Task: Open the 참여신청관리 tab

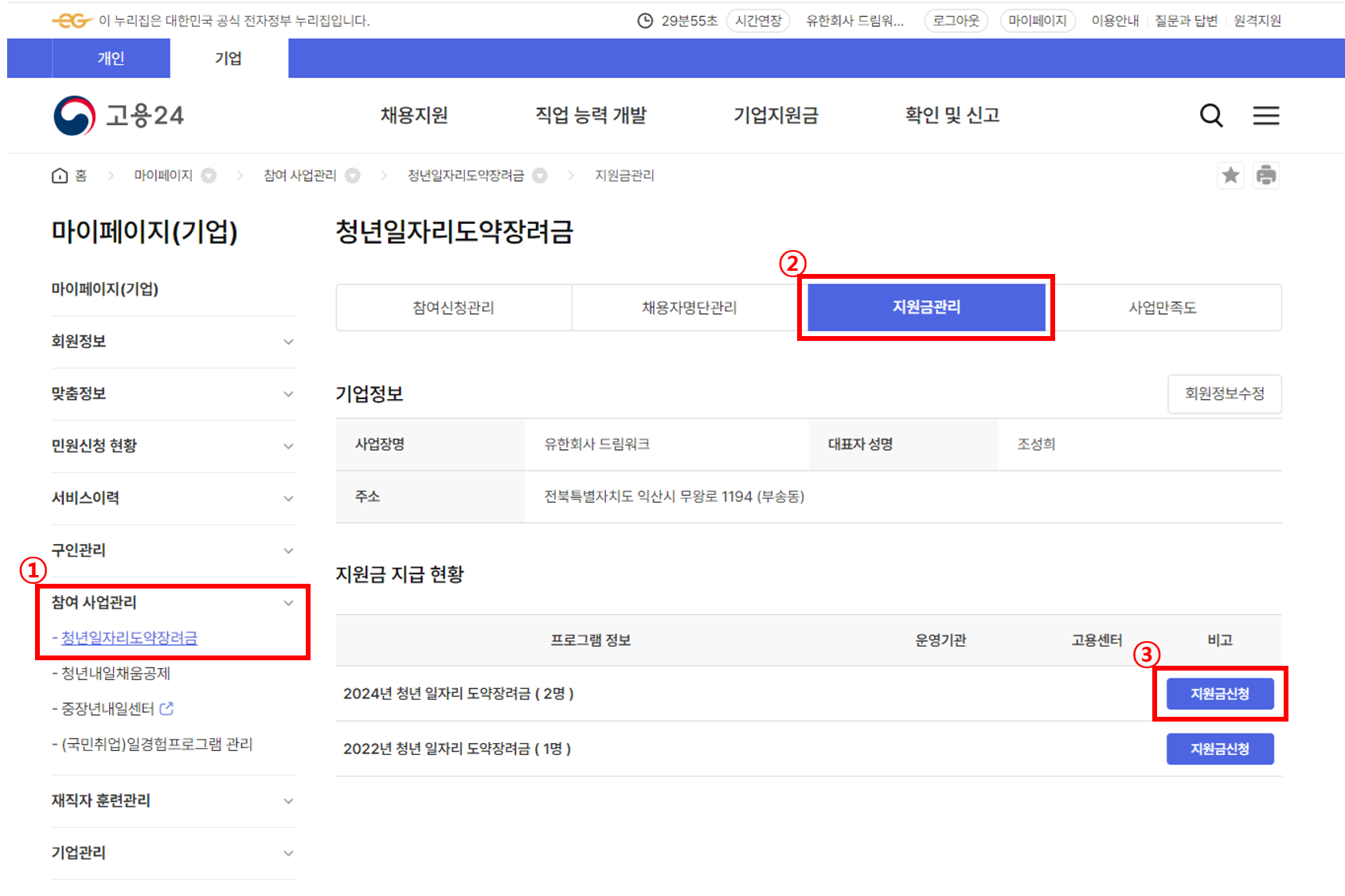Action: pos(454,307)
